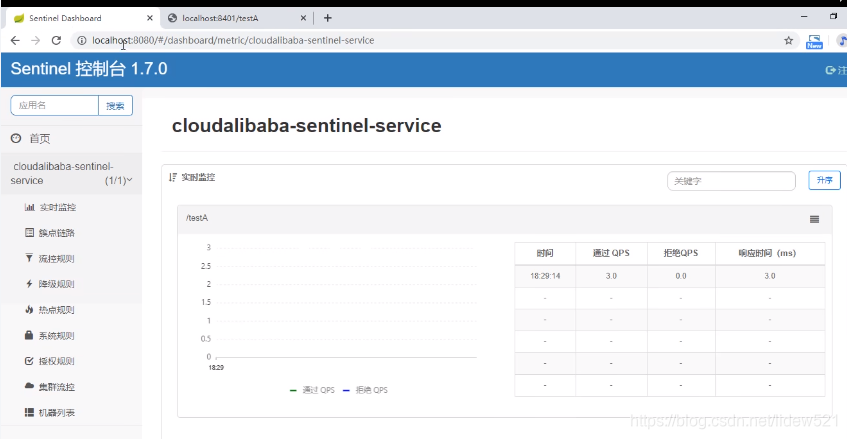Viewport: 847px width, 439px height.
Task: Click the logout icon in Sentinel header
Action: tap(830, 70)
